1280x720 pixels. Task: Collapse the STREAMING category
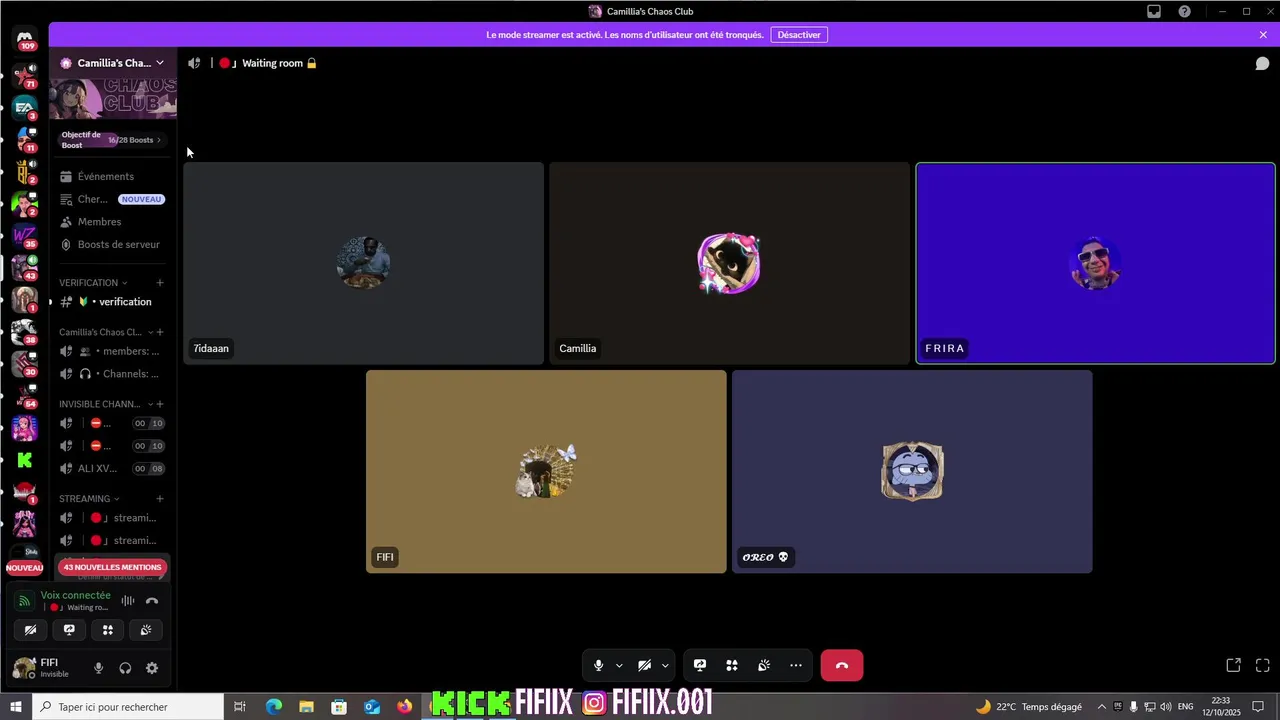tap(89, 499)
